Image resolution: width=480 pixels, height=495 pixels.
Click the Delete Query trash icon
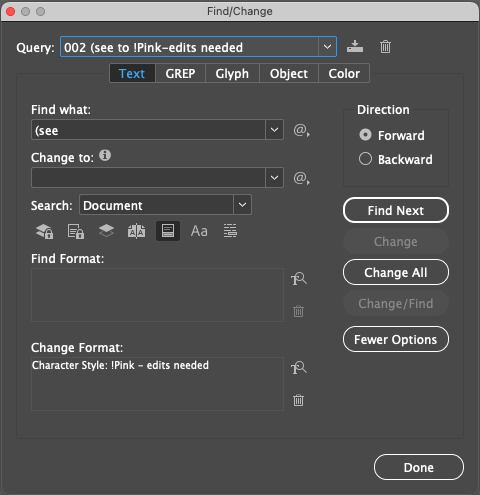tap(385, 46)
